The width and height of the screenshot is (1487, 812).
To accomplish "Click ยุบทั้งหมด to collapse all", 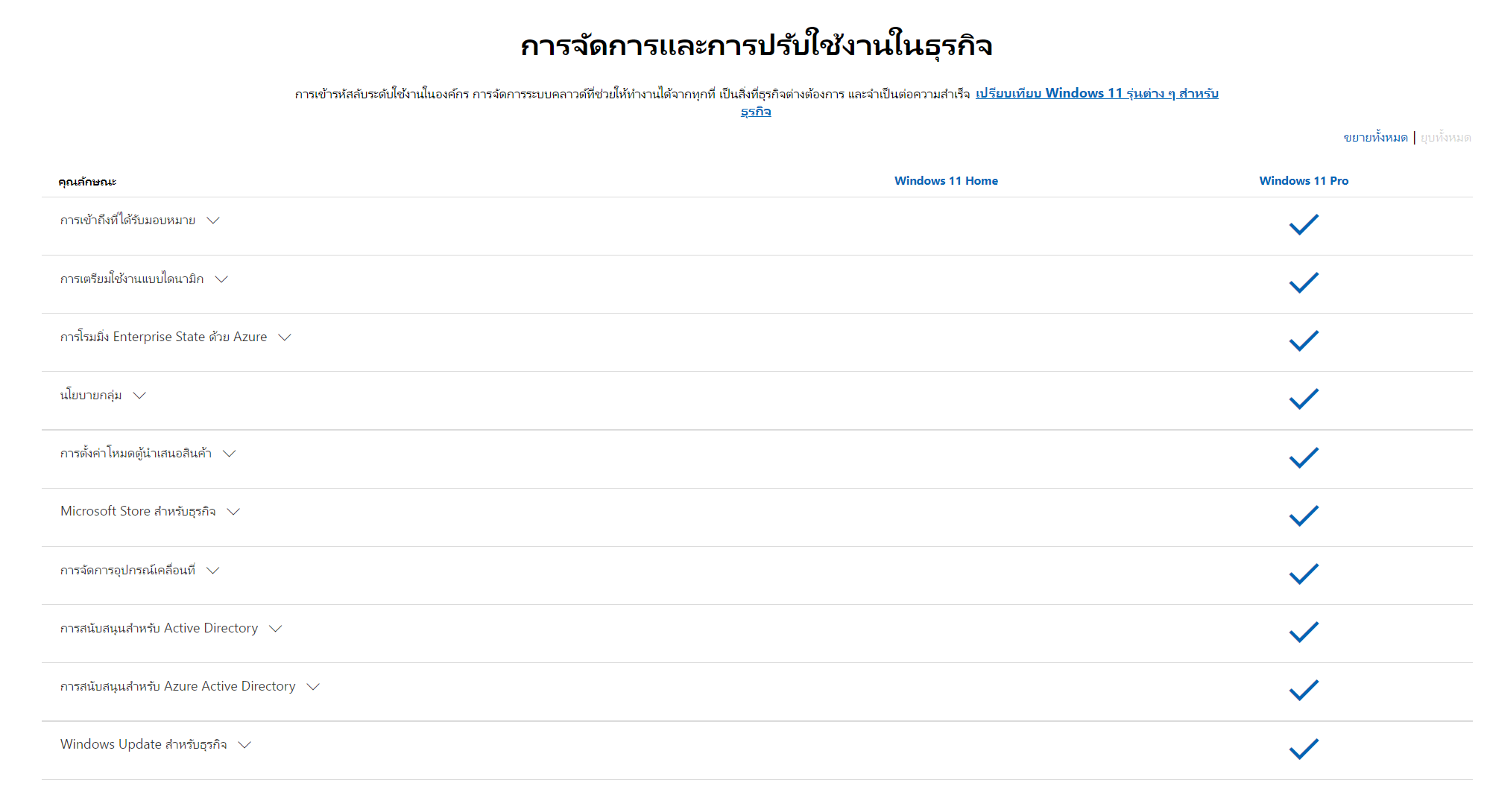I will [x=1445, y=138].
